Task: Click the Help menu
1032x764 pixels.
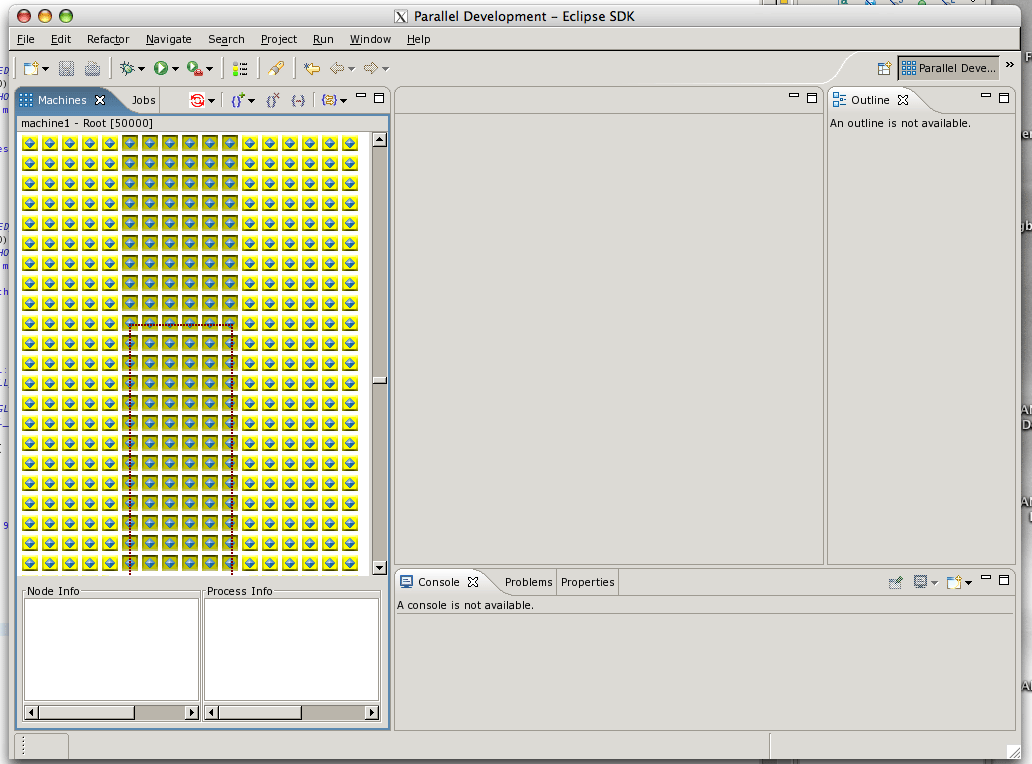Action: (419, 39)
